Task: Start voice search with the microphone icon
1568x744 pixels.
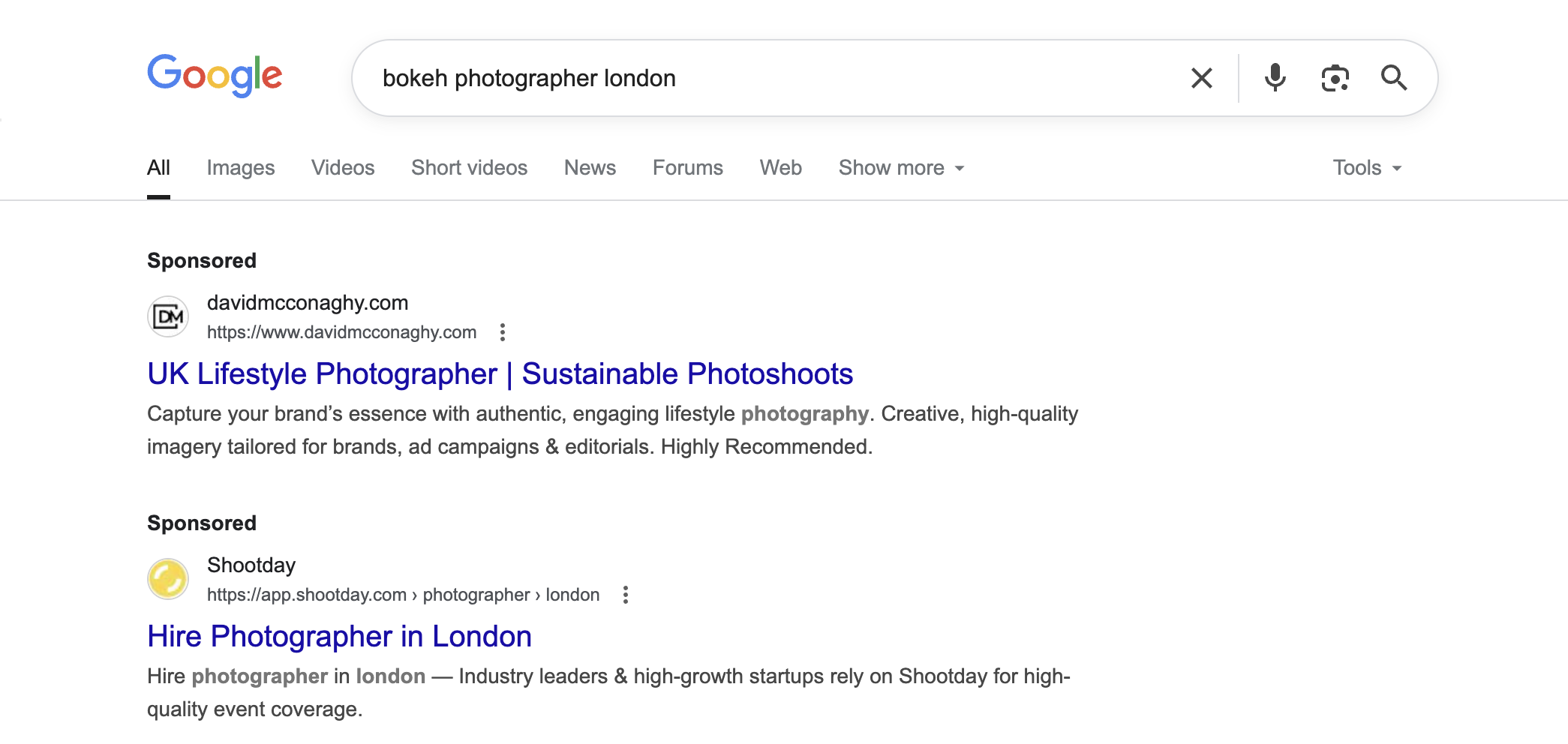Action: pos(1275,78)
